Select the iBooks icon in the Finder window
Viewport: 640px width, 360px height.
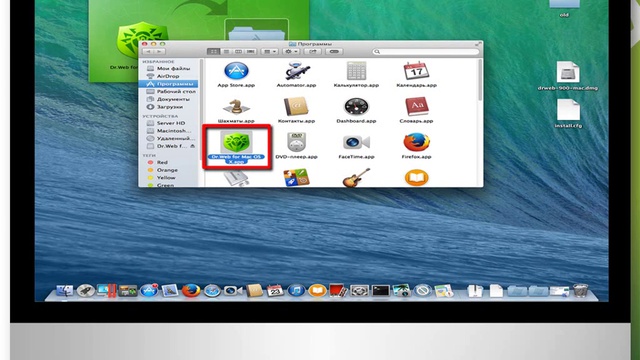pyautogui.click(x=416, y=178)
